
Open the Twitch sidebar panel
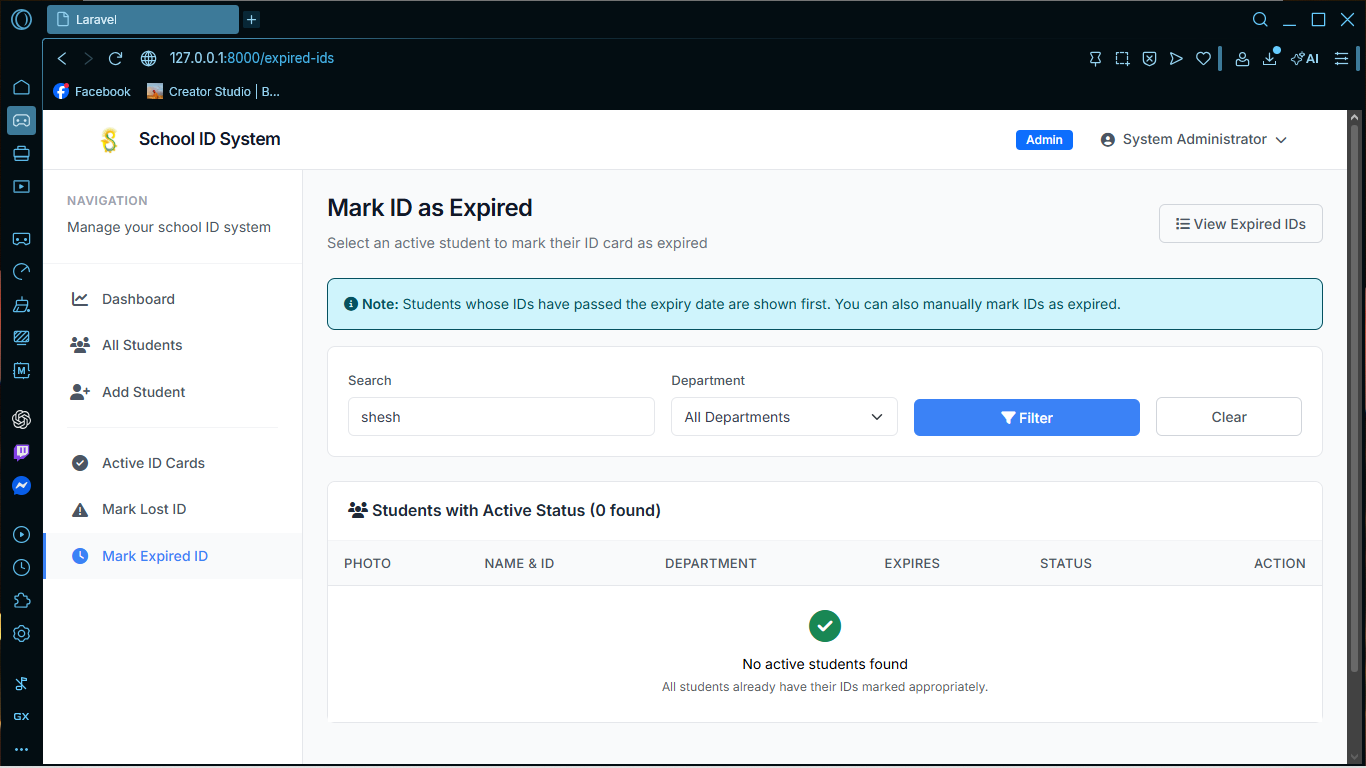point(21,452)
